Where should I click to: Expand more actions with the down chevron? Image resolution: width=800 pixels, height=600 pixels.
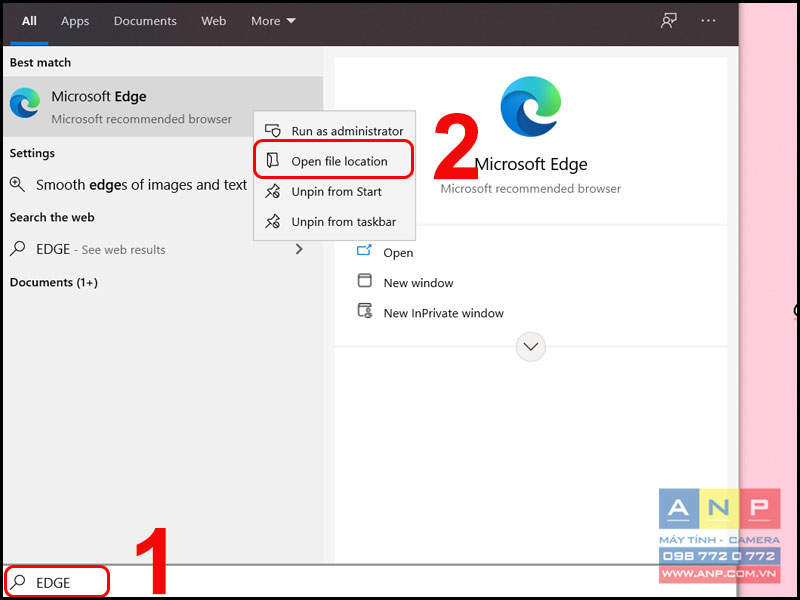(x=531, y=347)
